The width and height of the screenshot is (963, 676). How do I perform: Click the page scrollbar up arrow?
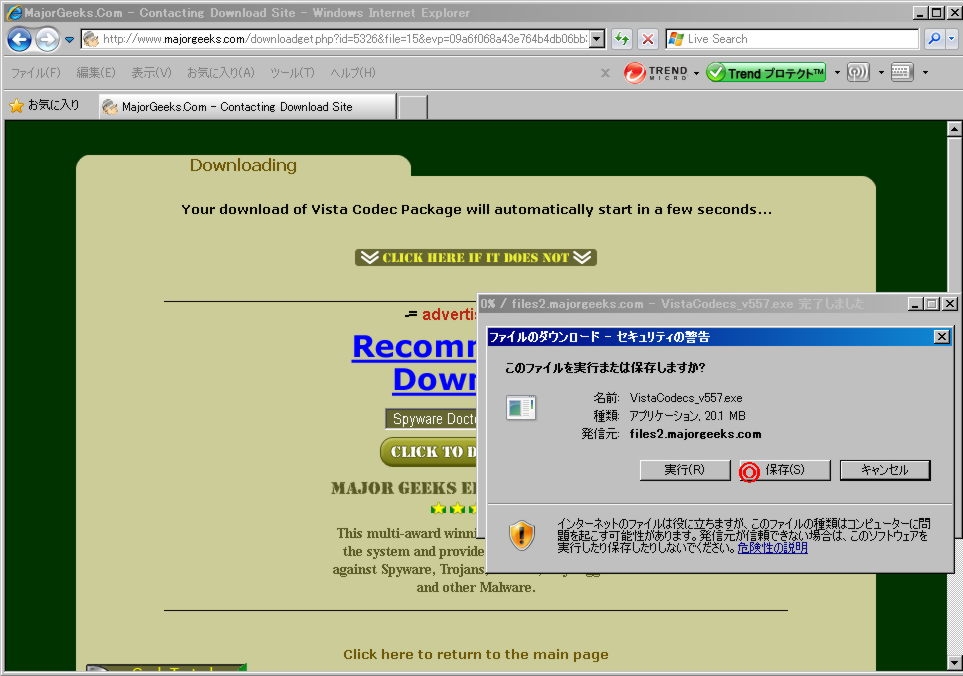(954, 129)
